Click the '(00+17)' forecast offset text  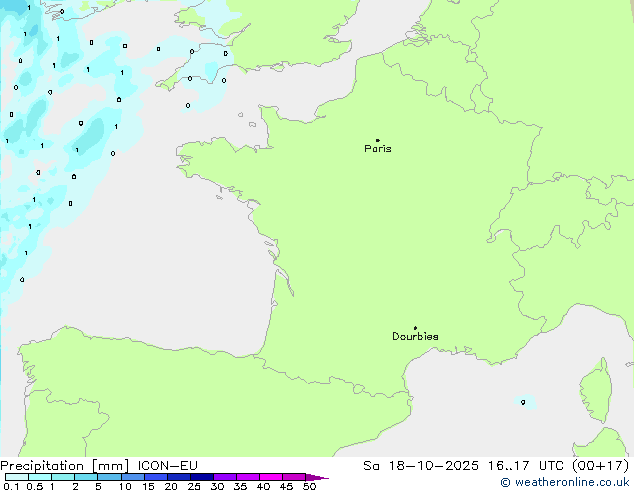click(x=600, y=466)
